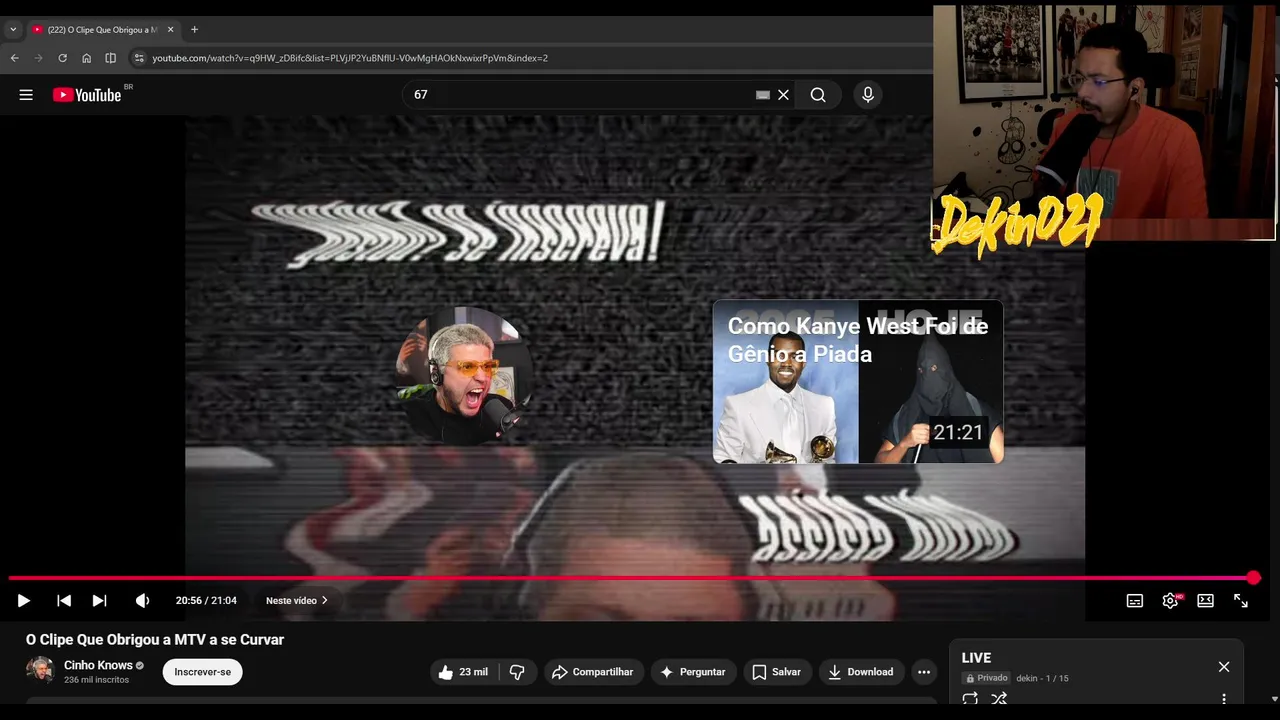The height and width of the screenshot is (720, 1280).
Task: Click the address bar URL
Action: pyautogui.click(x=350, y=58)
